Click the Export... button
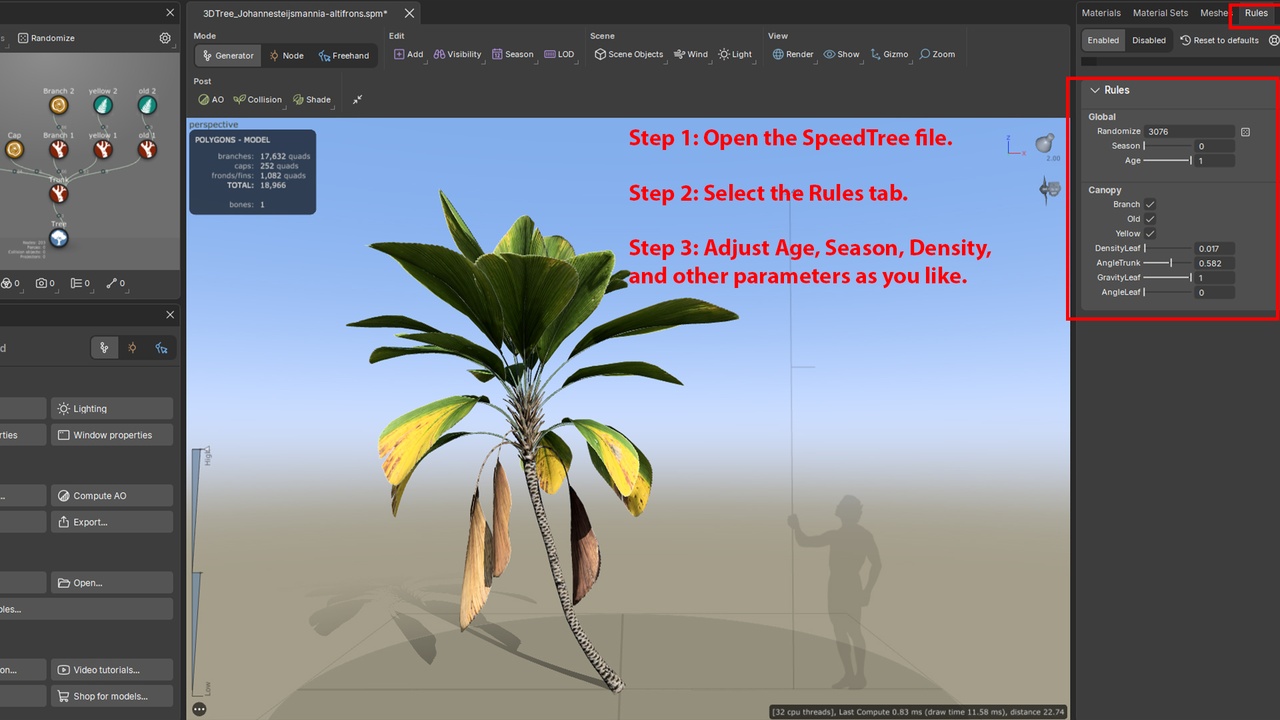Viewport: 1280px width, 720px height. click(x=111, y=522)
